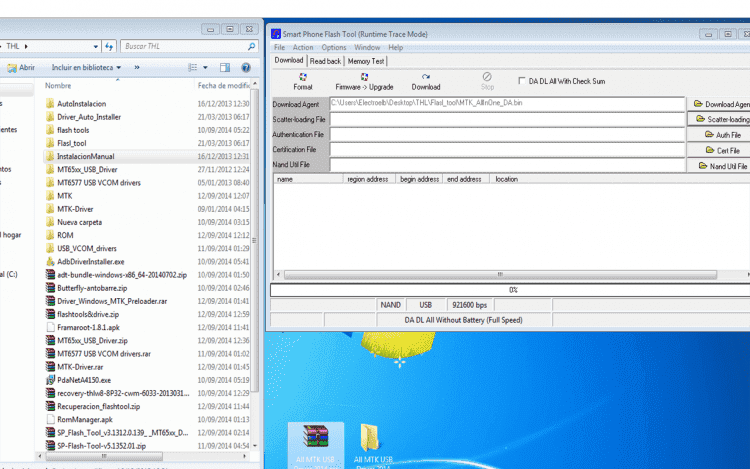Click the search magnifier icon in Explorer

tap(252, 46)
